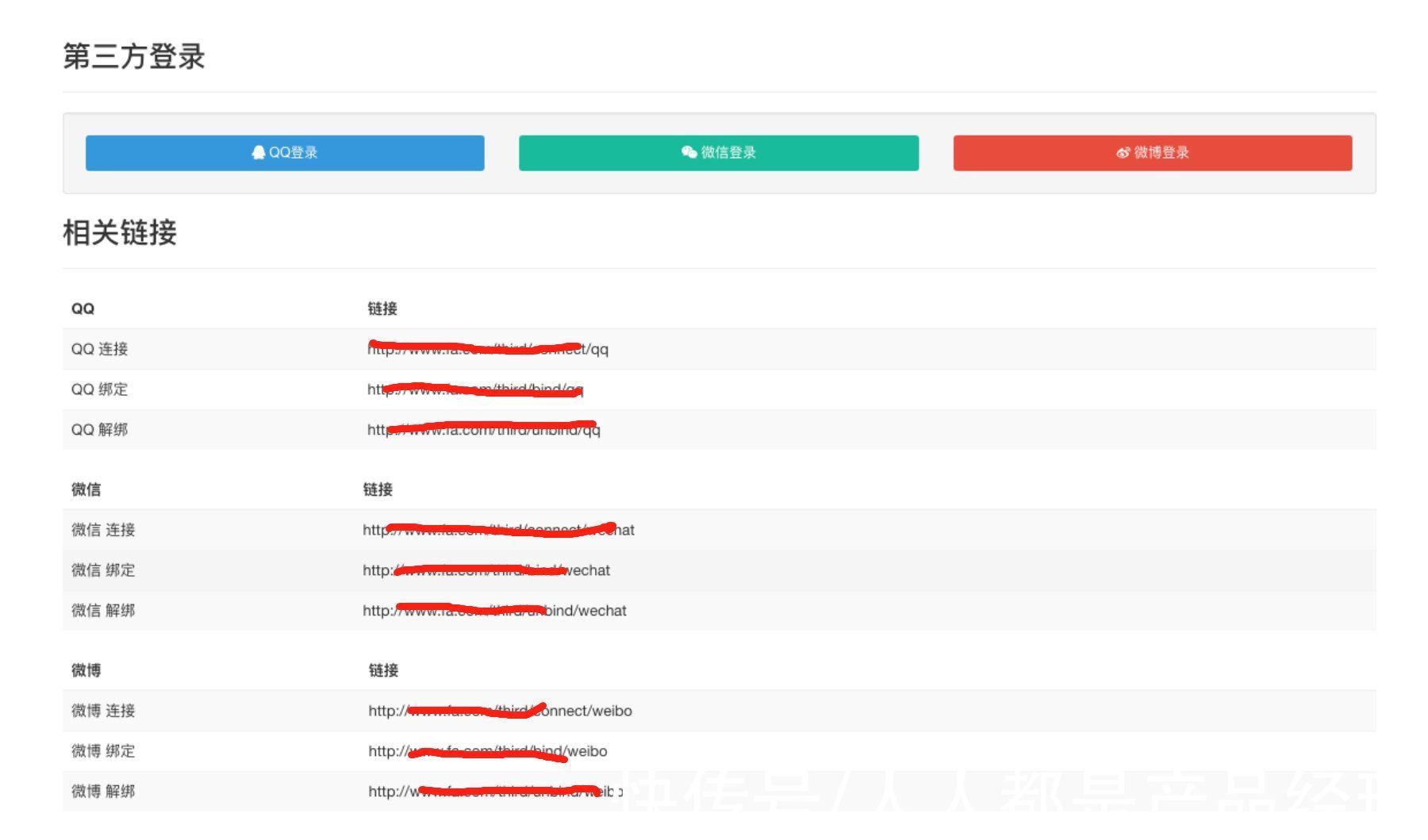Select the '微博 解绑' row label
This screenshot has height=840, width=1428.
click(103, 792)
